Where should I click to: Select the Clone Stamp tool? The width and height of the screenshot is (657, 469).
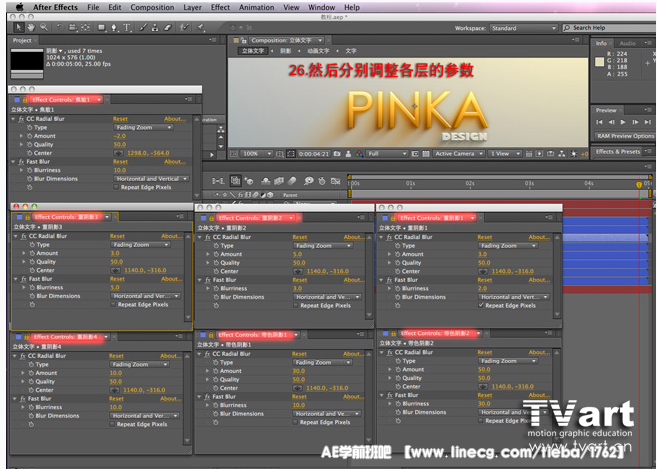pos(155,27)
